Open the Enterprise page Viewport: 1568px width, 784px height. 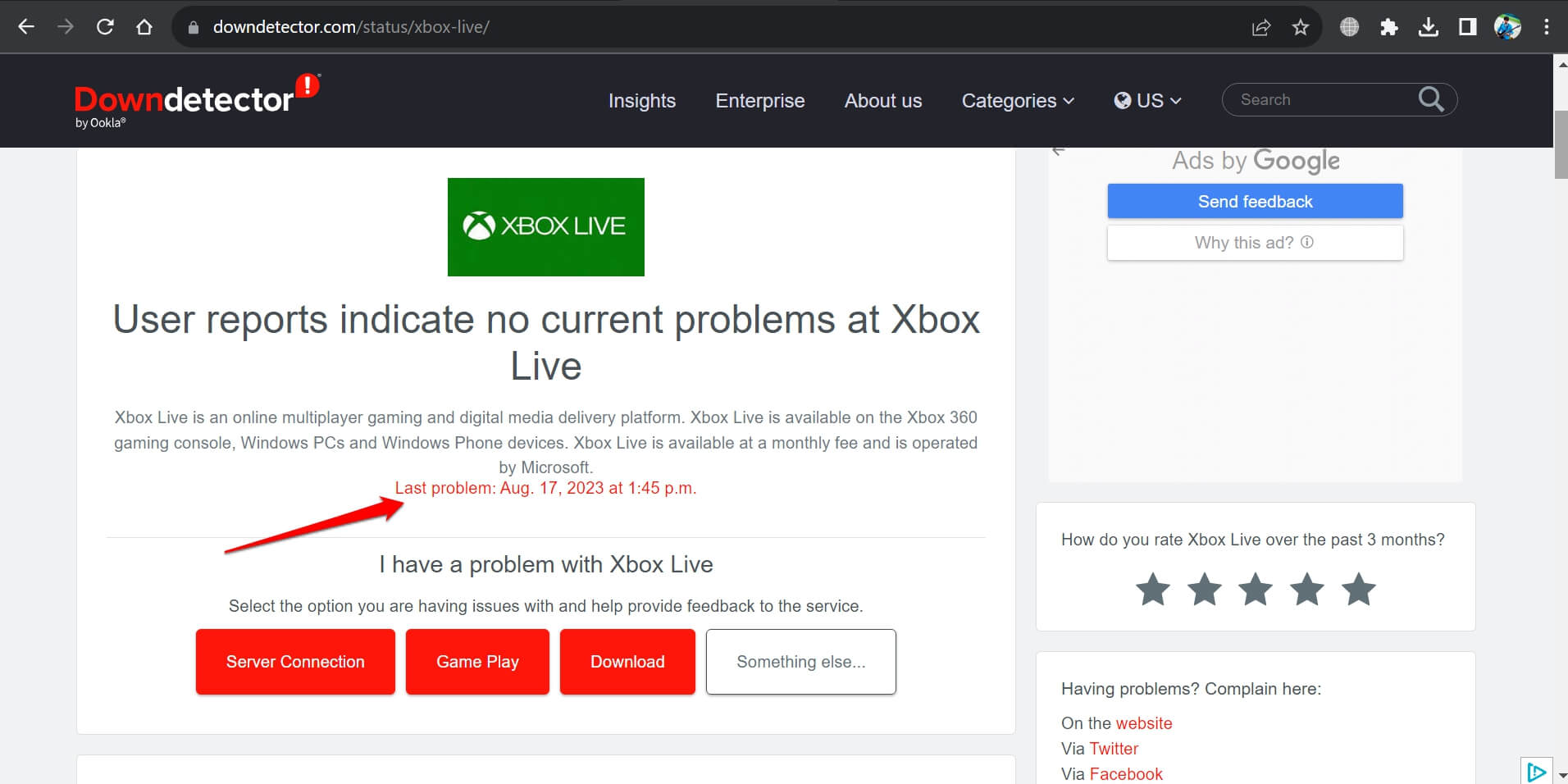760,101
